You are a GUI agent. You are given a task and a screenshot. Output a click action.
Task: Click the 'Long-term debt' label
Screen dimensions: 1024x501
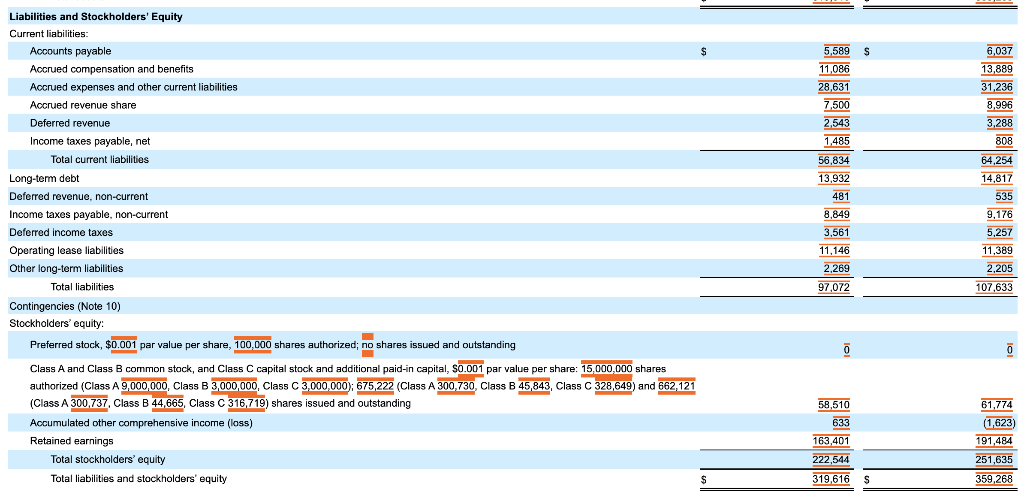click(44, 178)
